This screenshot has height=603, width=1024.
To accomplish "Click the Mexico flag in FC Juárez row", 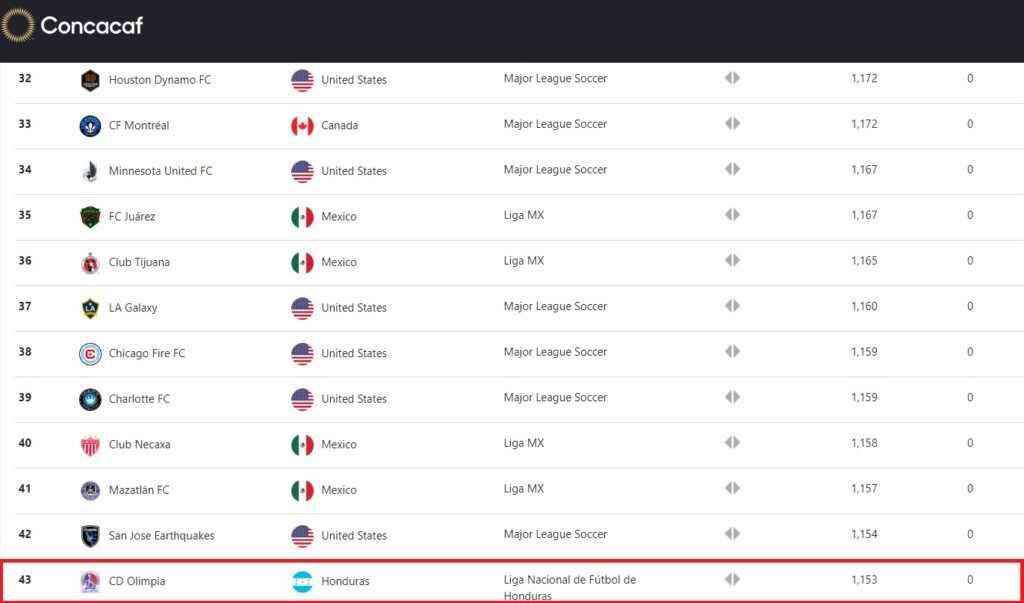I will pyautogui.click(x=302, y=218).
